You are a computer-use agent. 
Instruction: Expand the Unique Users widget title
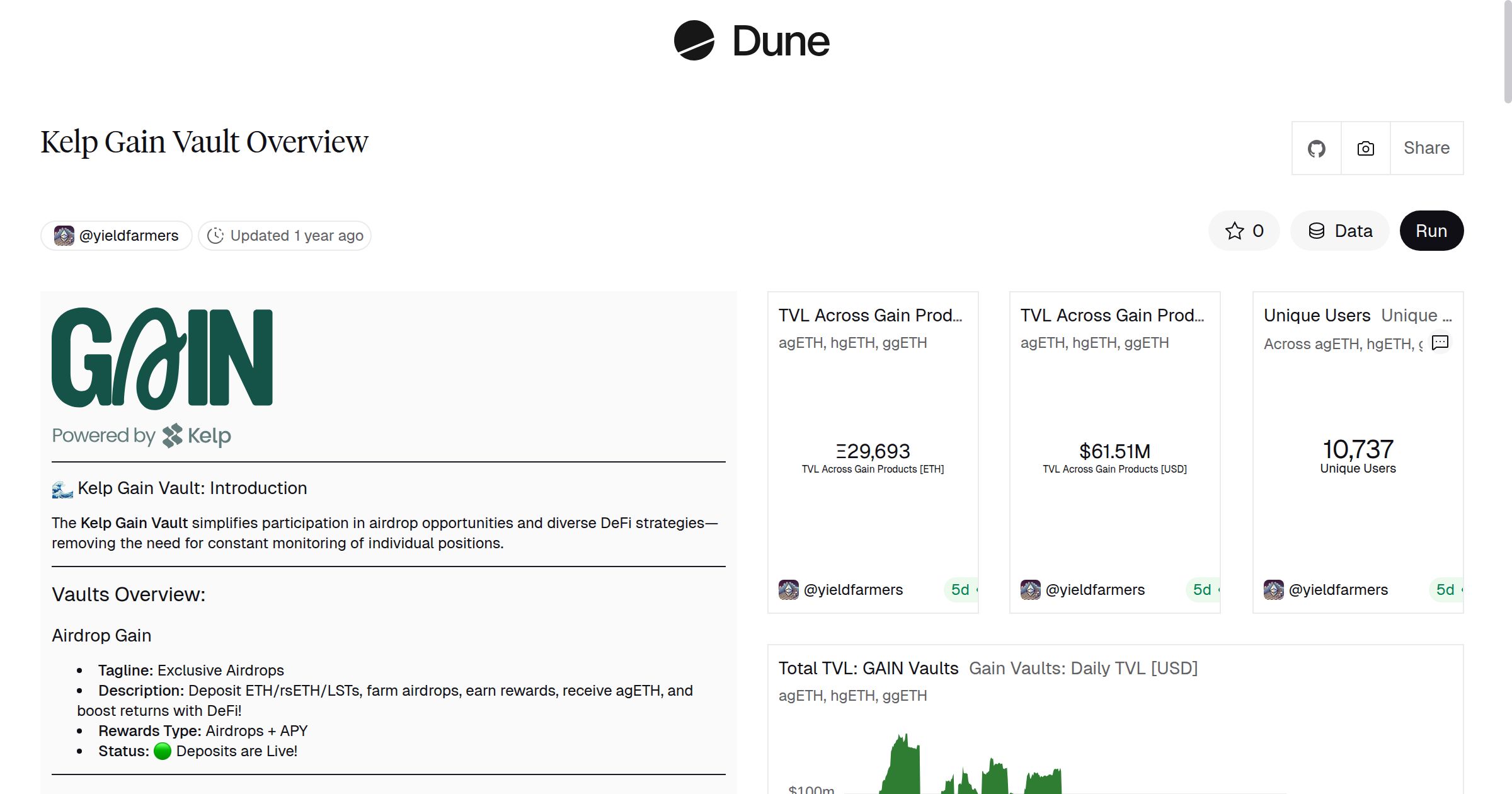tap(1317, 315)
